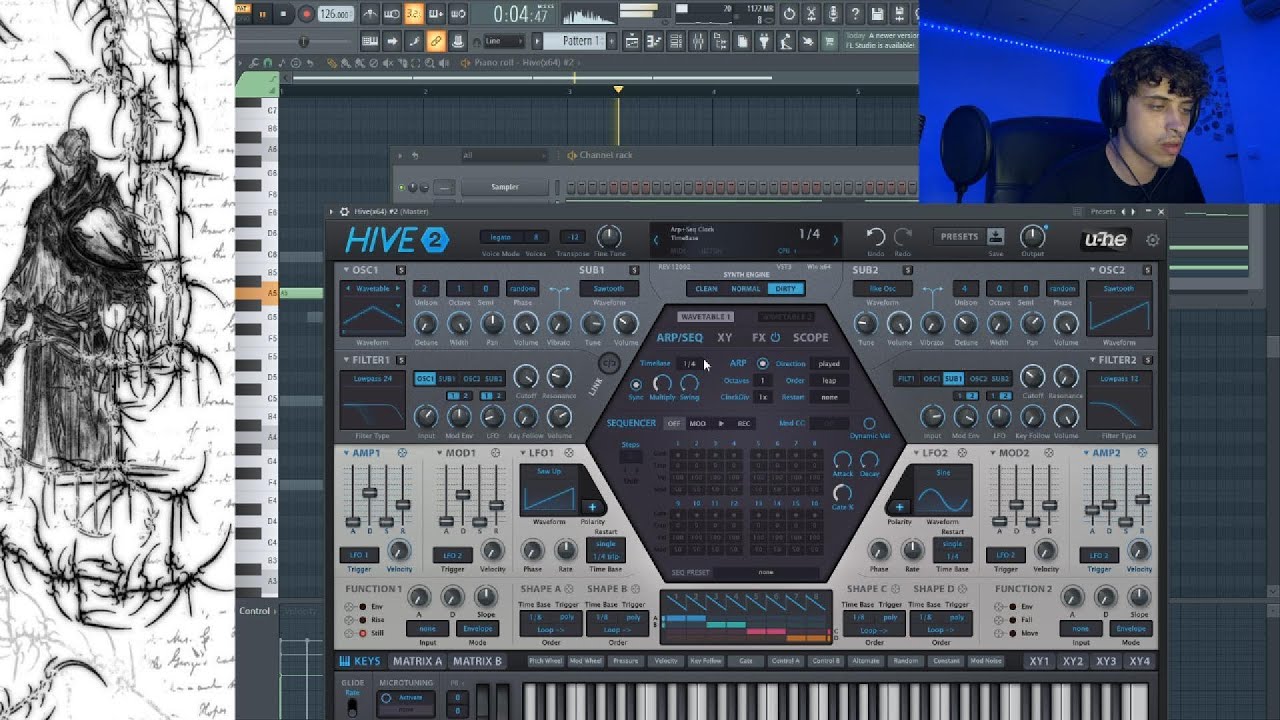The width and height of the screenshot is (1280, 720).
Task: Click the sequencer REC button
Action: coord(744,424)
